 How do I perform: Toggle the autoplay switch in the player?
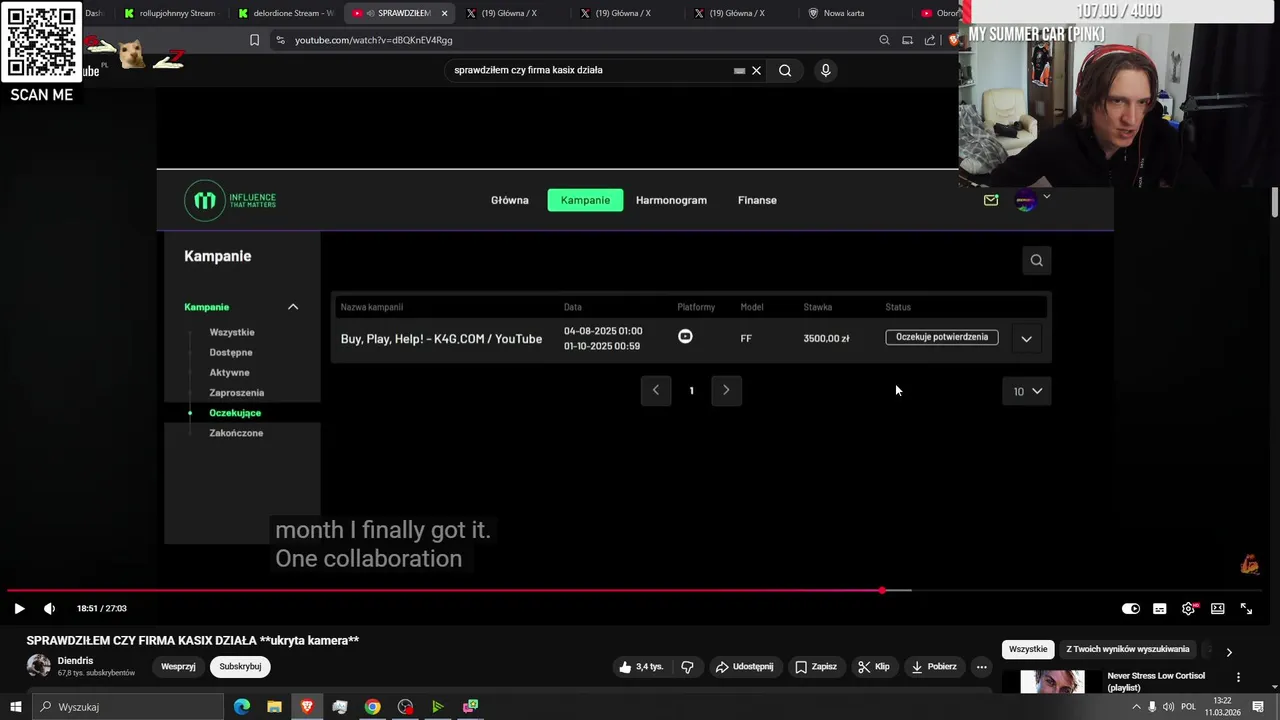click(1130, 608)
